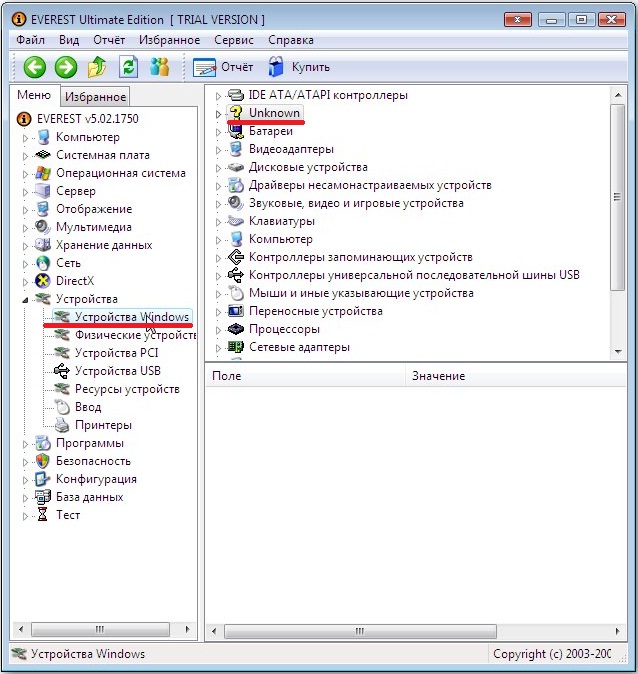Image resolution: width=638 pixels, height=674 pixels.
Task: Select Отображение in menu tree
Action: click(x=94, y=209)
